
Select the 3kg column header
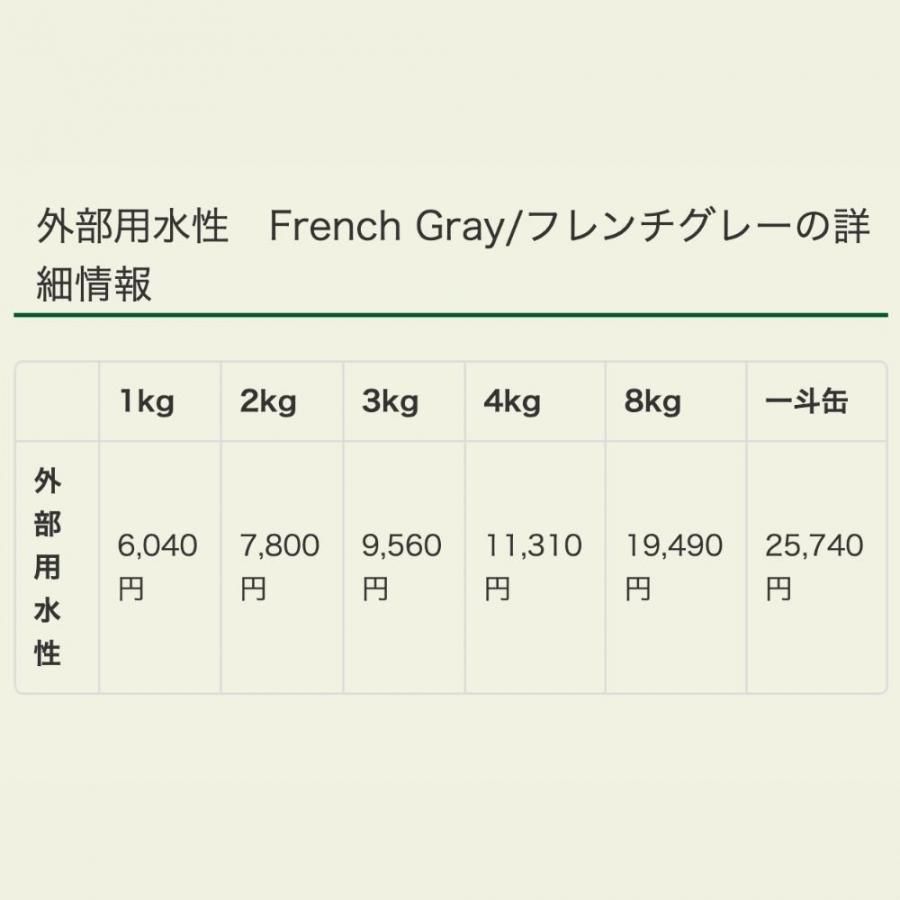tap(390, 402)
